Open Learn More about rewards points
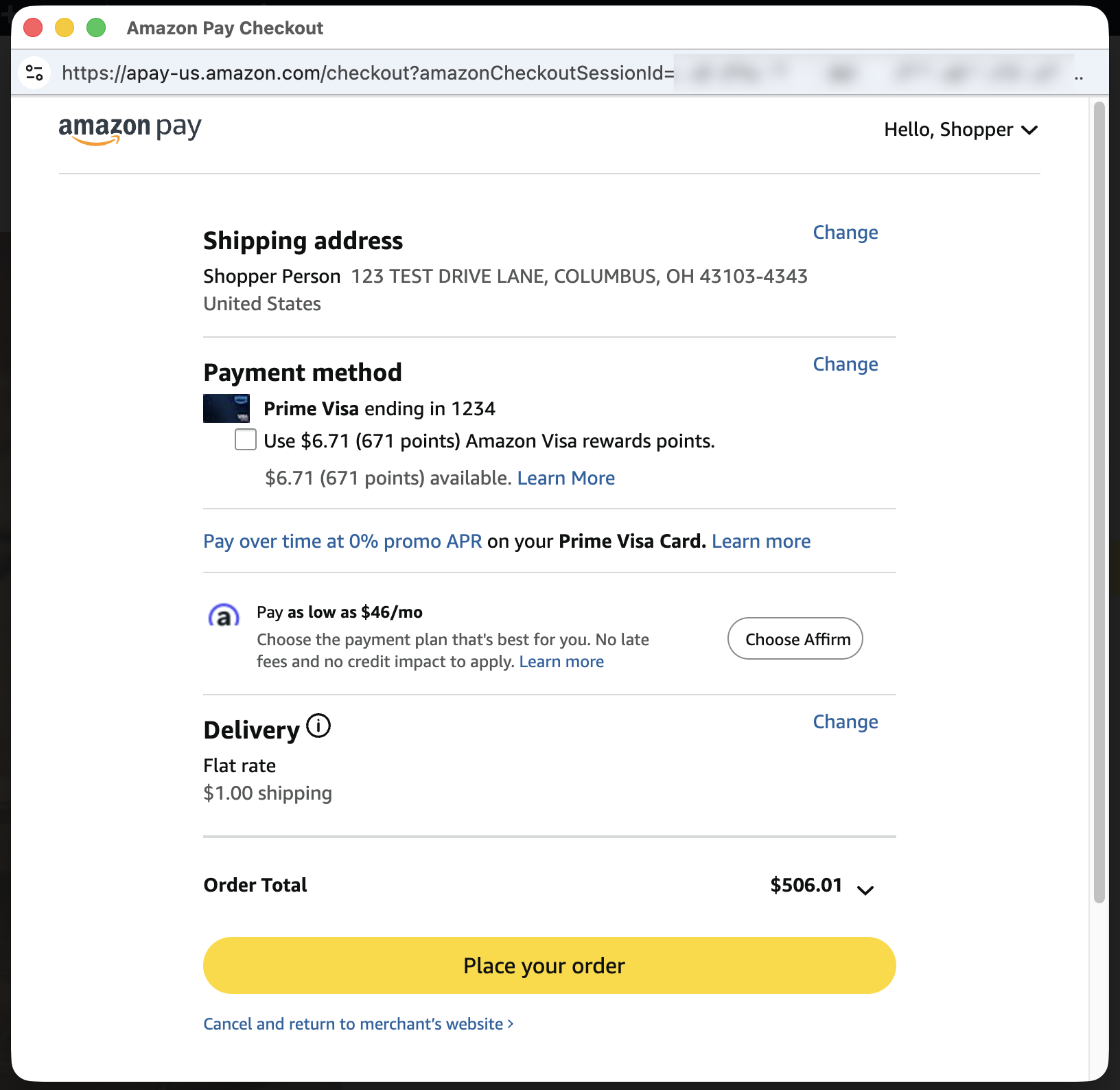The width and height of the screenshot is (1120, 1090). (565, 478)
